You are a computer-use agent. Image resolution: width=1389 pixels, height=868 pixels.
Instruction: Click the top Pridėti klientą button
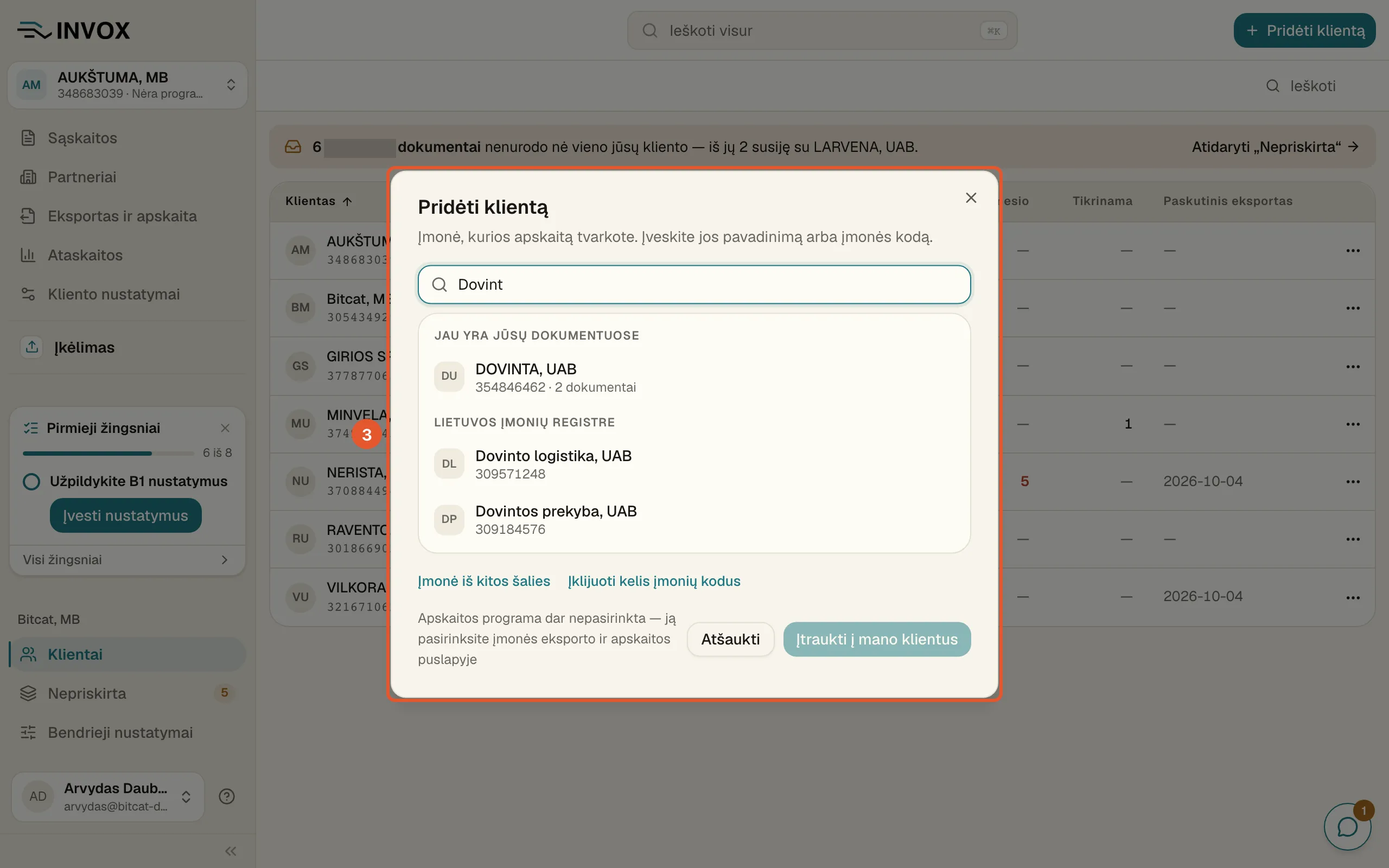click(1304, 30)
